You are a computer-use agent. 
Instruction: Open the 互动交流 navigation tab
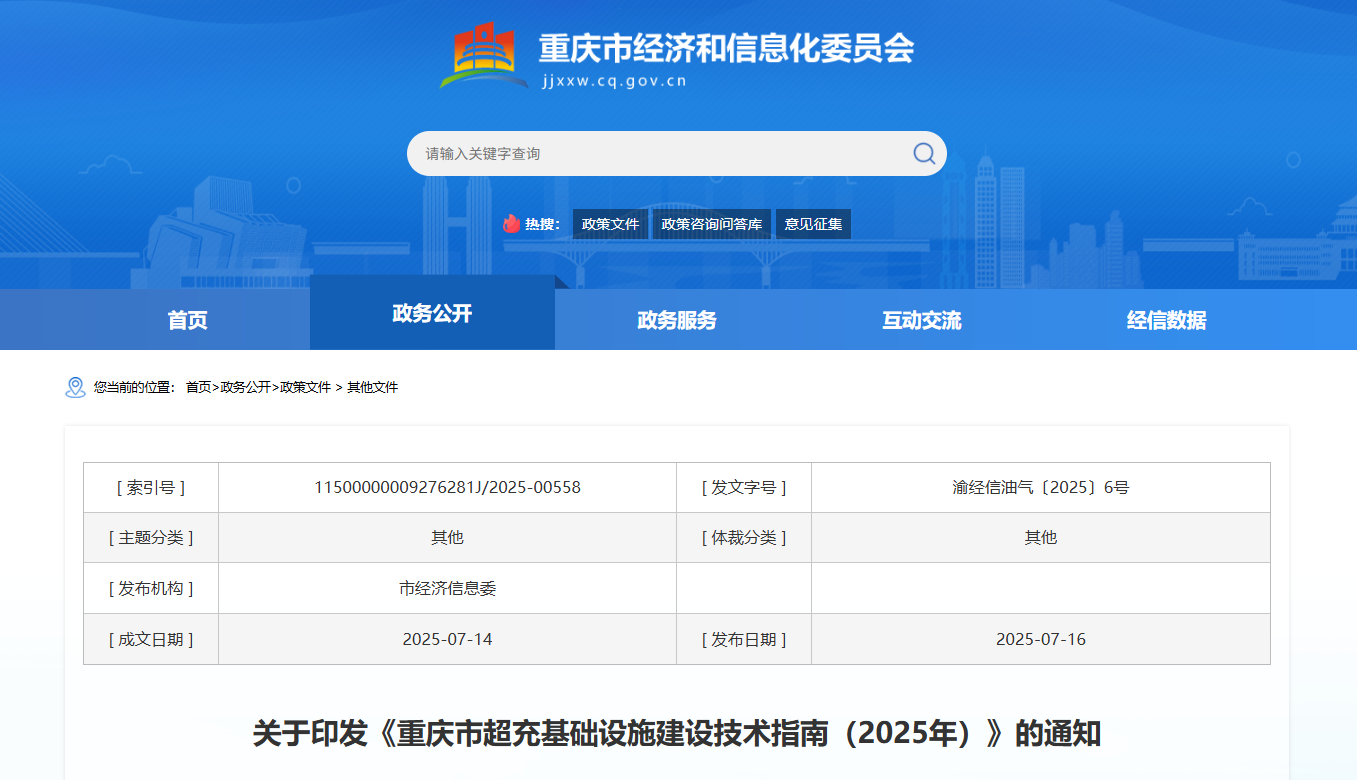[921, 320]
